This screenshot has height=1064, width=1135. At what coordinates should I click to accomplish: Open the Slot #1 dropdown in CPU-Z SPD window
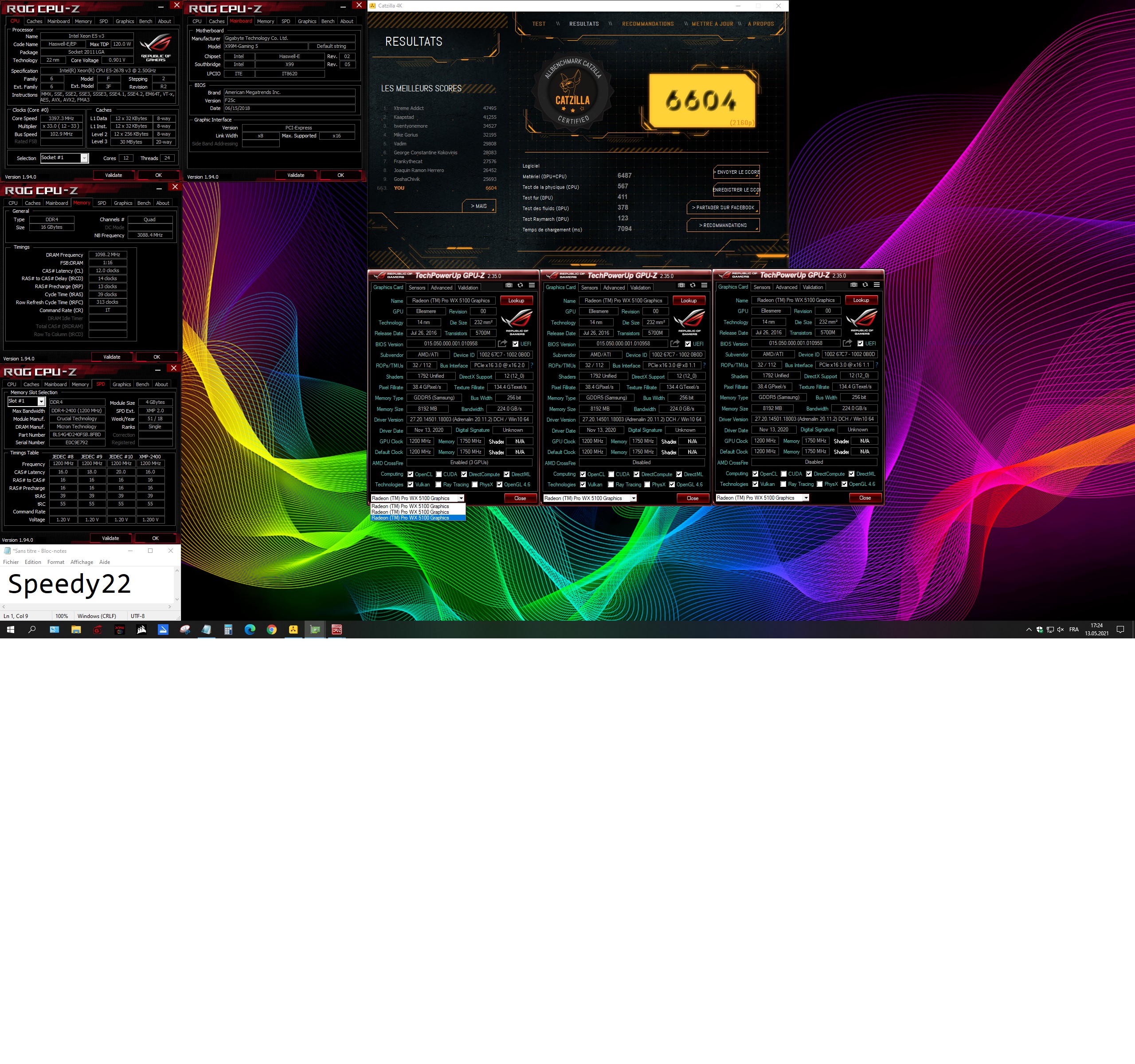point(41,402)
